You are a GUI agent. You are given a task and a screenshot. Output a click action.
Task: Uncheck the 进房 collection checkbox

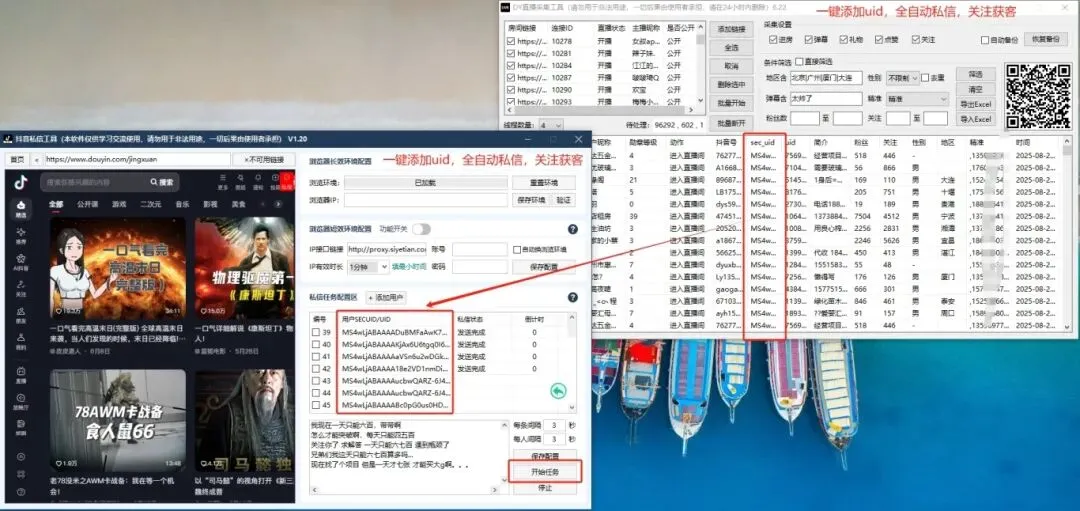[x=773, y=39]
